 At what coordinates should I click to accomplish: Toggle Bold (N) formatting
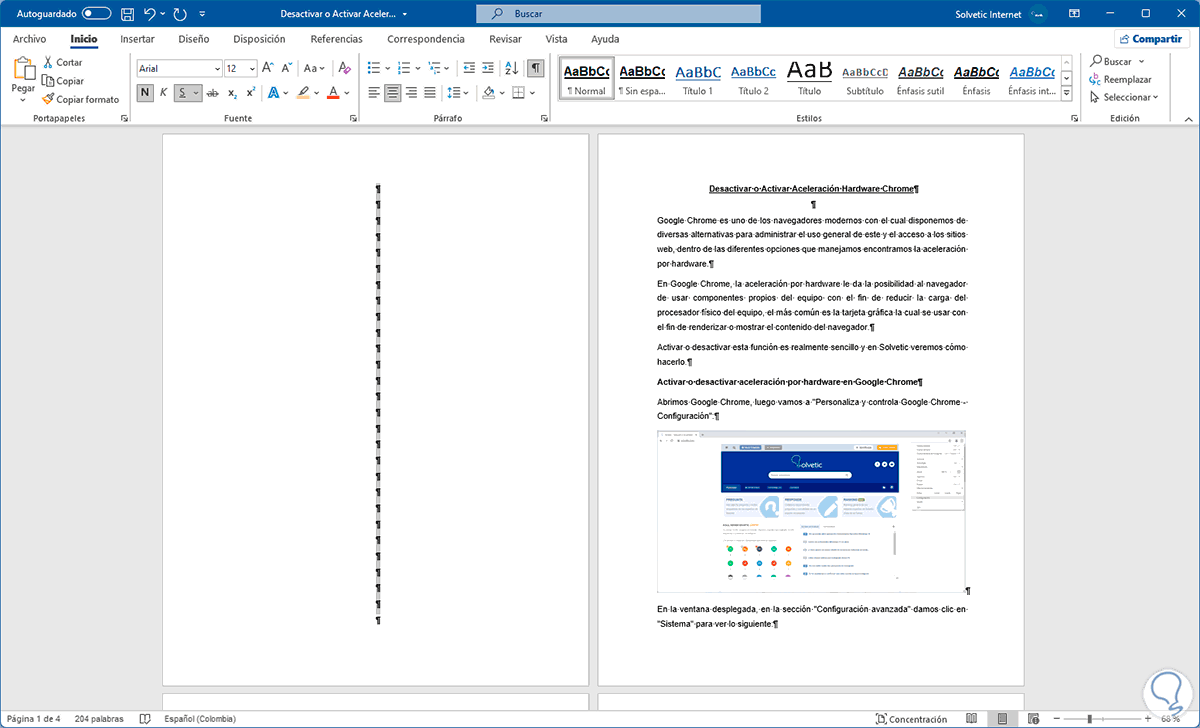point(145,93)
